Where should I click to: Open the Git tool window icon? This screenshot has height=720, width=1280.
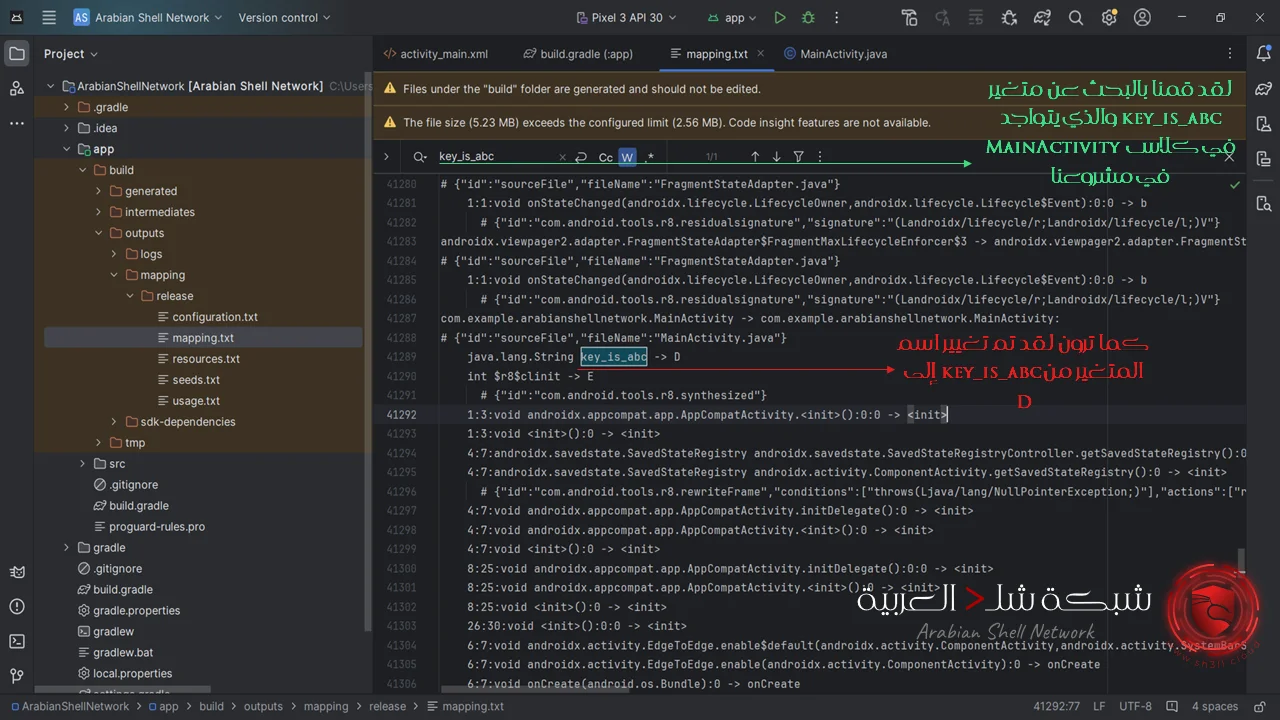coord(17,676)
